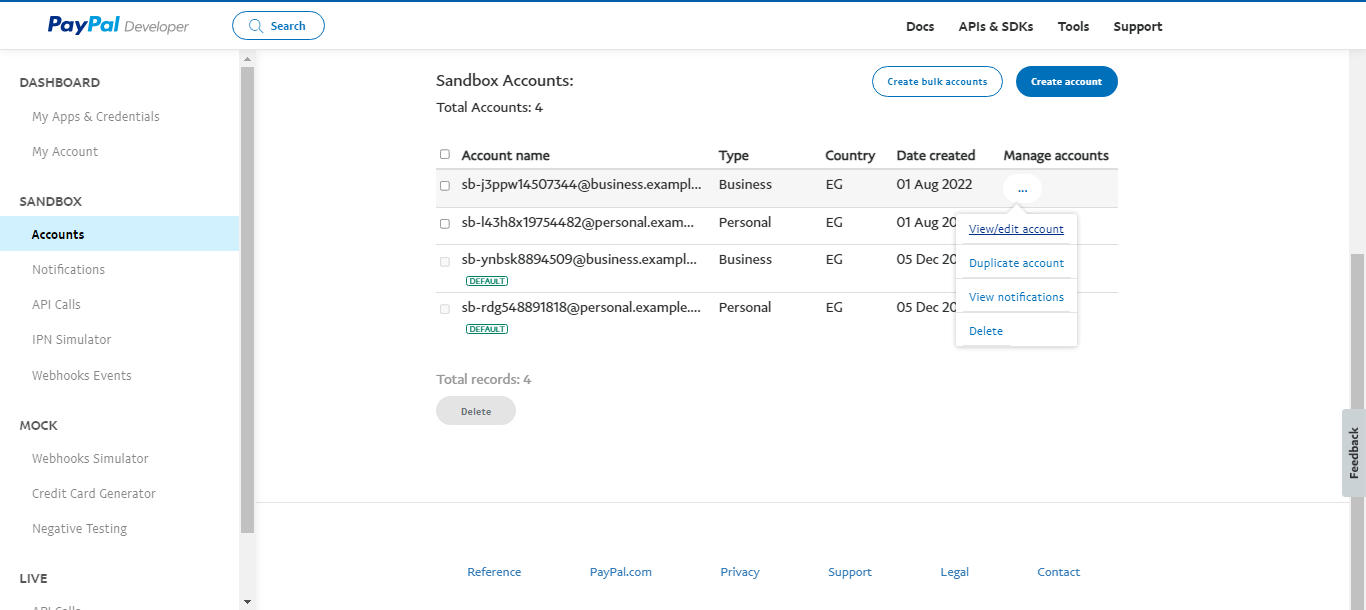
Task: Open the IPN Simulator
Action: (x=72, y=340)
